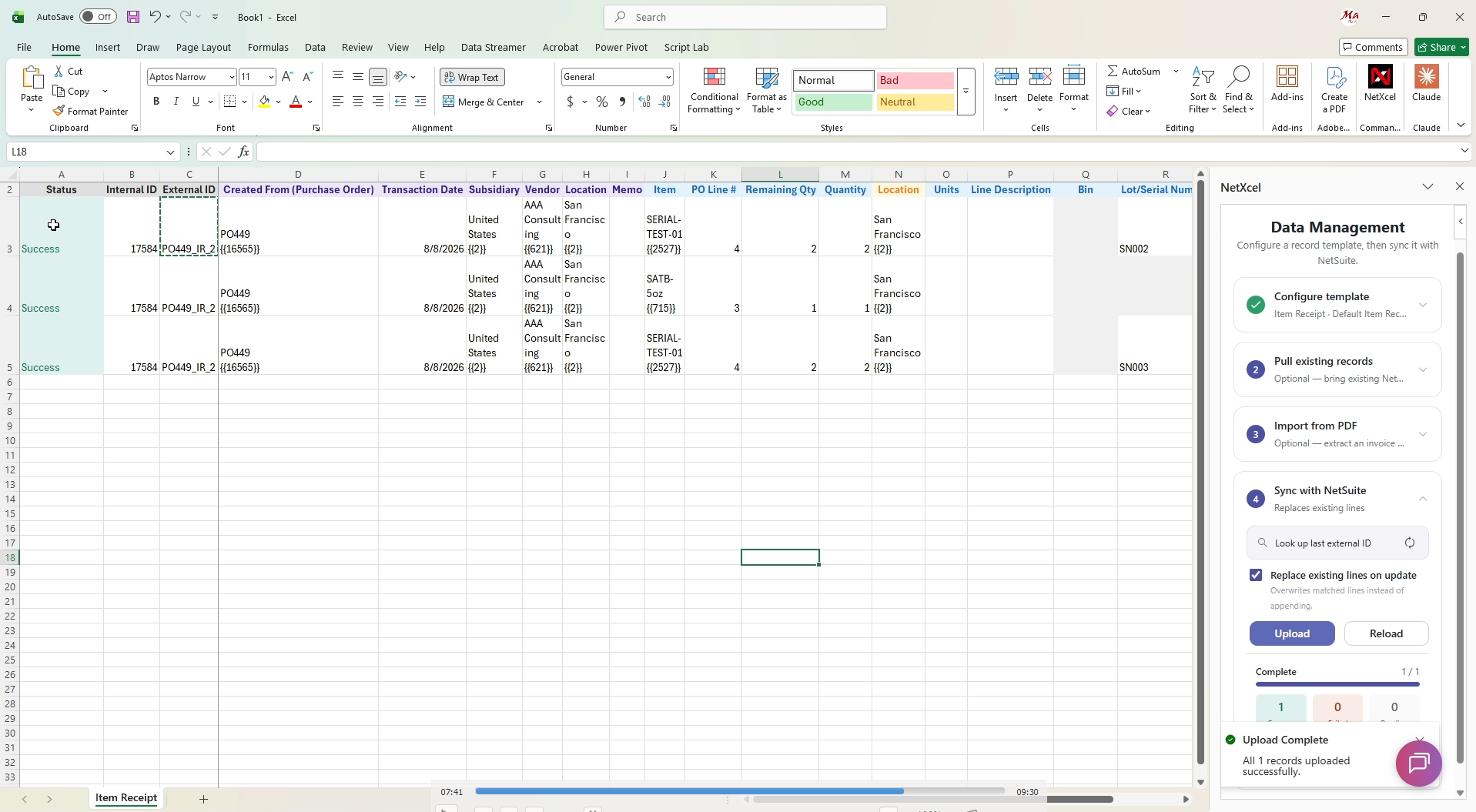Open the Name Box dropdown

[170, 152]
